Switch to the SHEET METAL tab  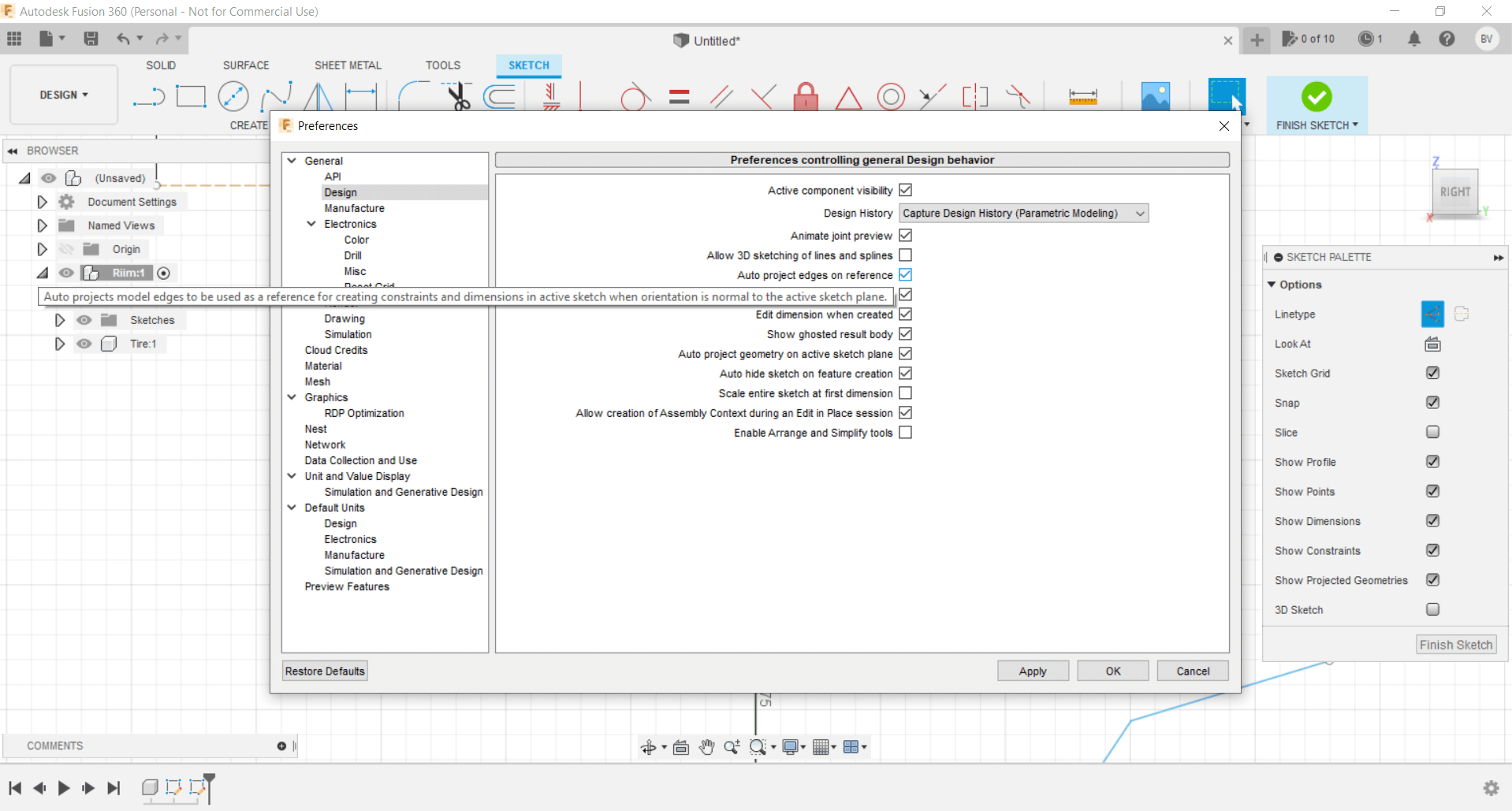[348, 65]
